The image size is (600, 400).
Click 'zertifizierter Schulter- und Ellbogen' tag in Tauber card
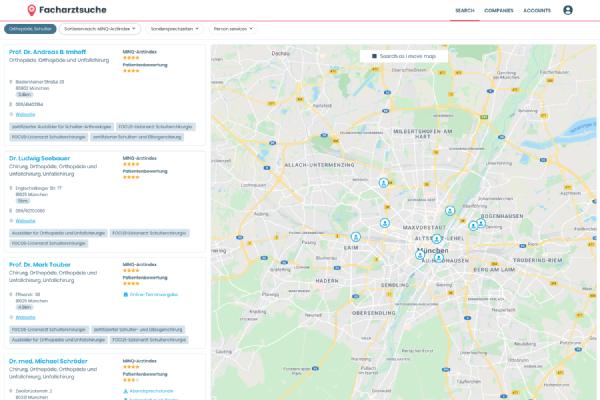click(x=138, y=330)
